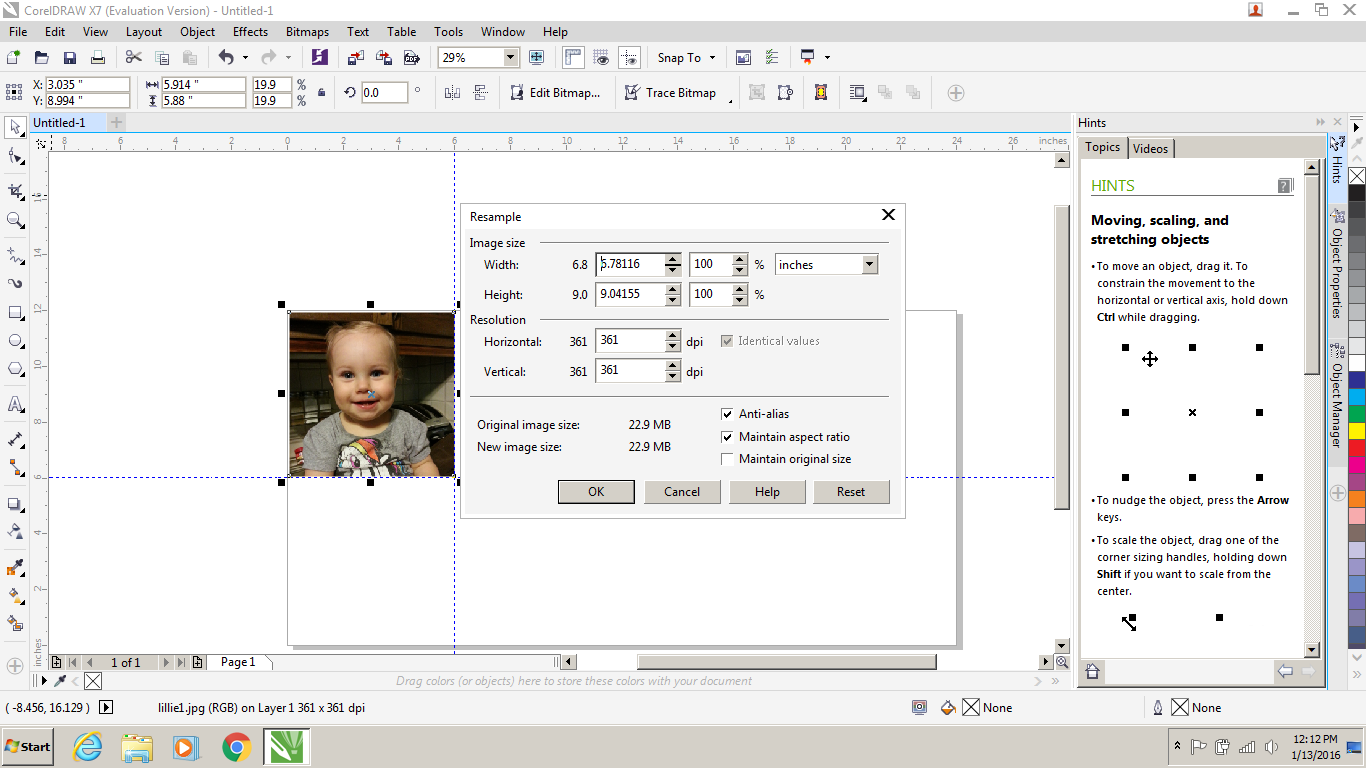Click OK in the Resample dialog
The width and height of the screenshot is (1366, 768).
tap(596, 491)
